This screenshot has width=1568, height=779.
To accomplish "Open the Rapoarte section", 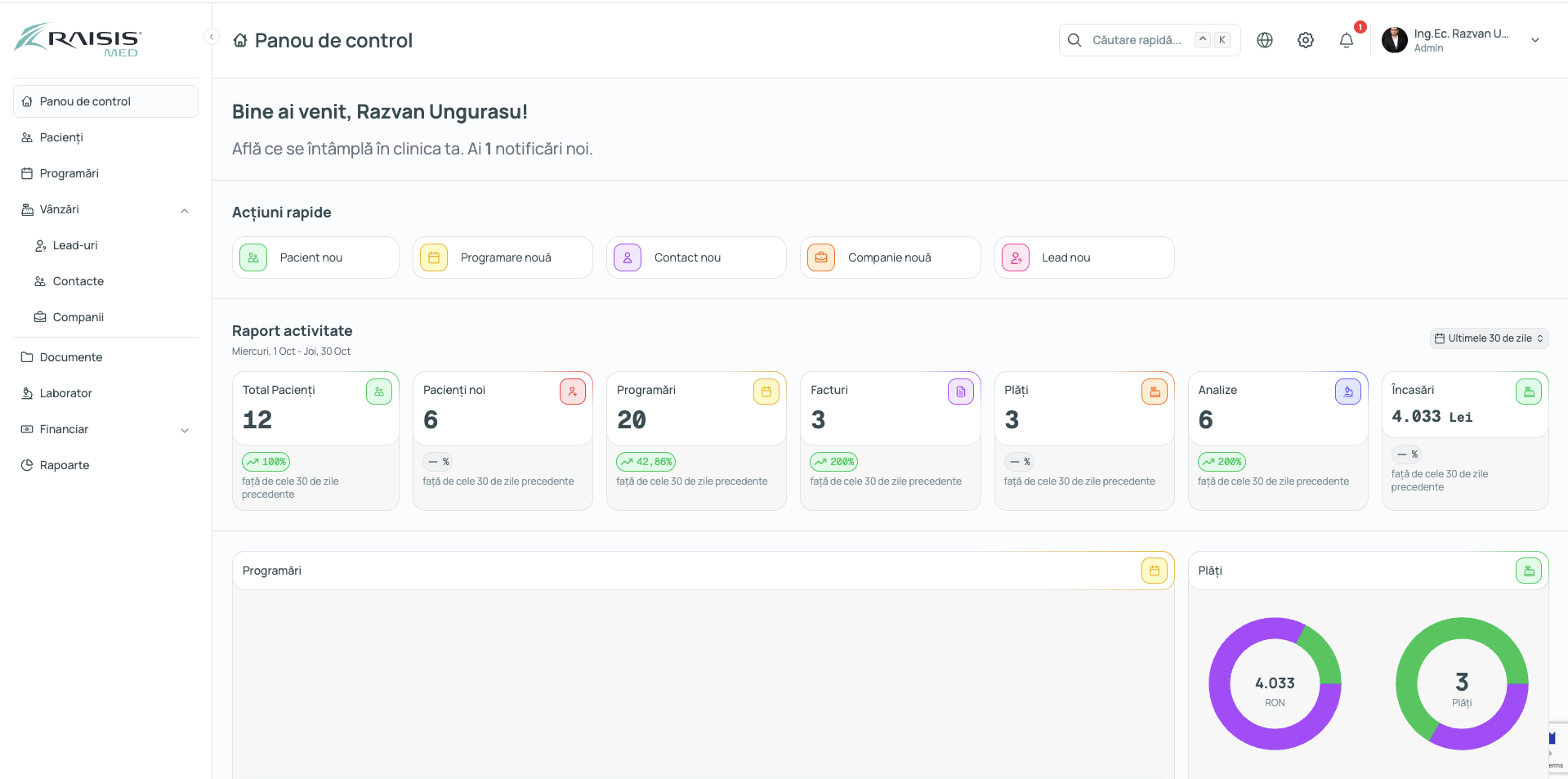I will [64, 464].
